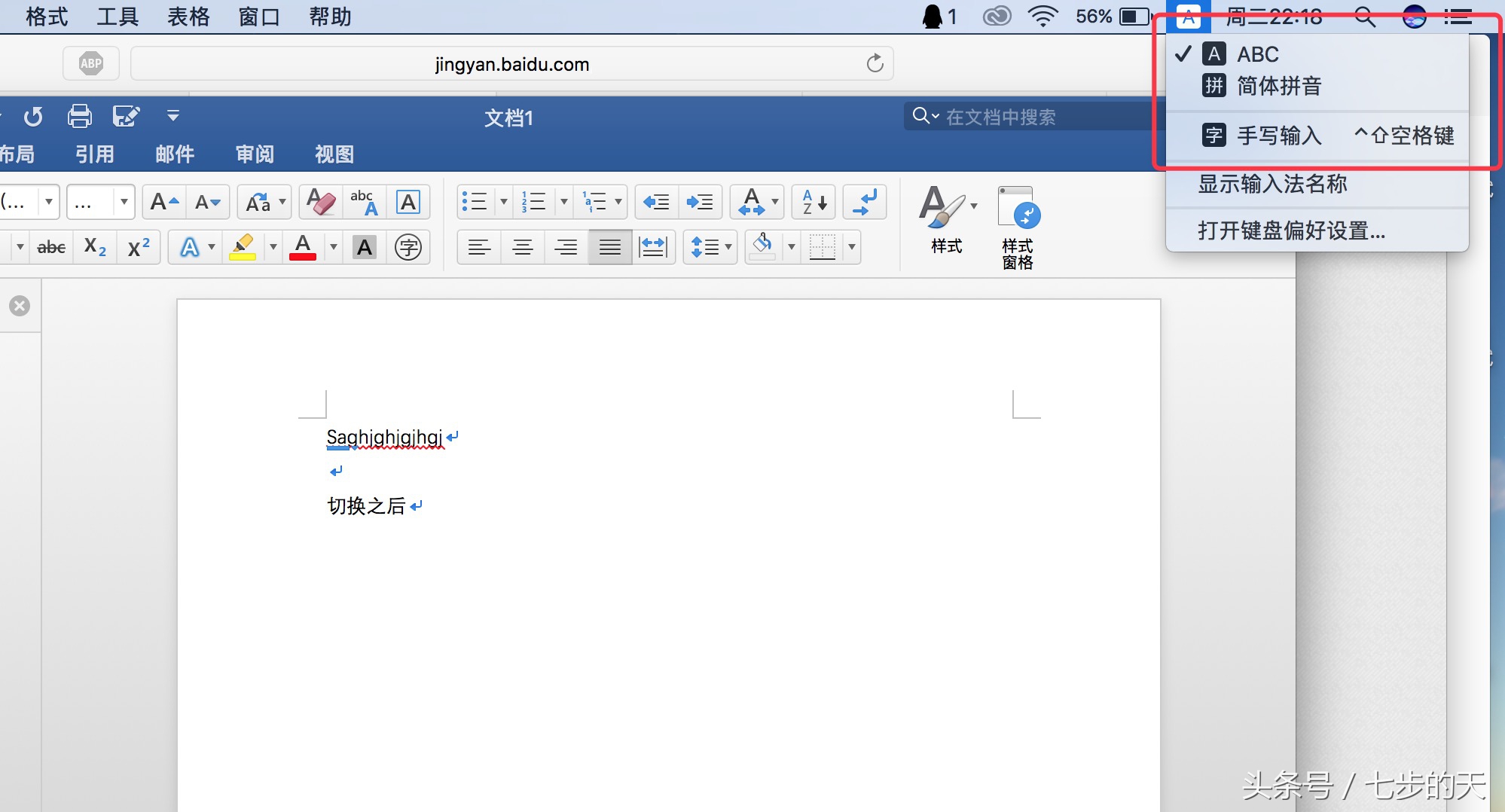Screen dimensions: 1505x812
Task: Select 手写输入 input option
Action: coord(1317,136)
